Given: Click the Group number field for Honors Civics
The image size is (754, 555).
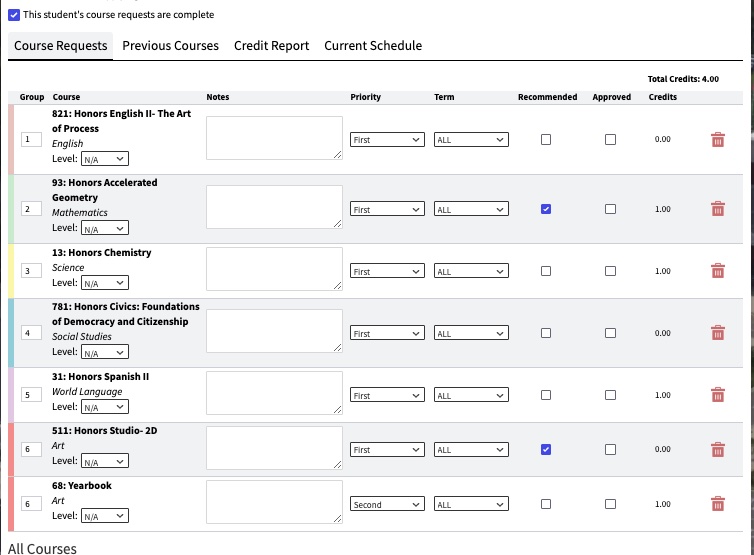Looking at the screenshot, I should (x=31, y=333).
